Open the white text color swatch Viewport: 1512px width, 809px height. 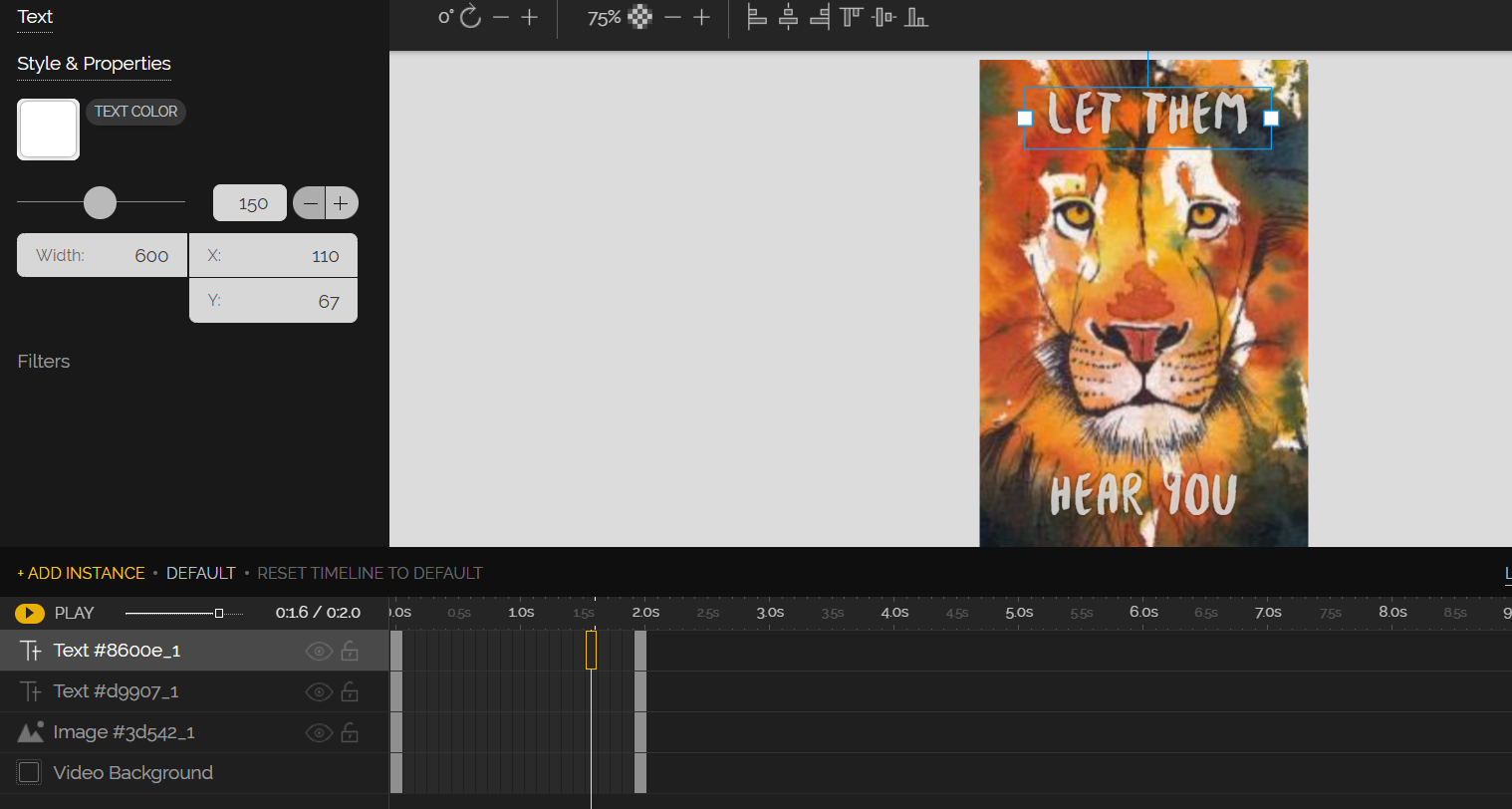(x=48, y=130)
